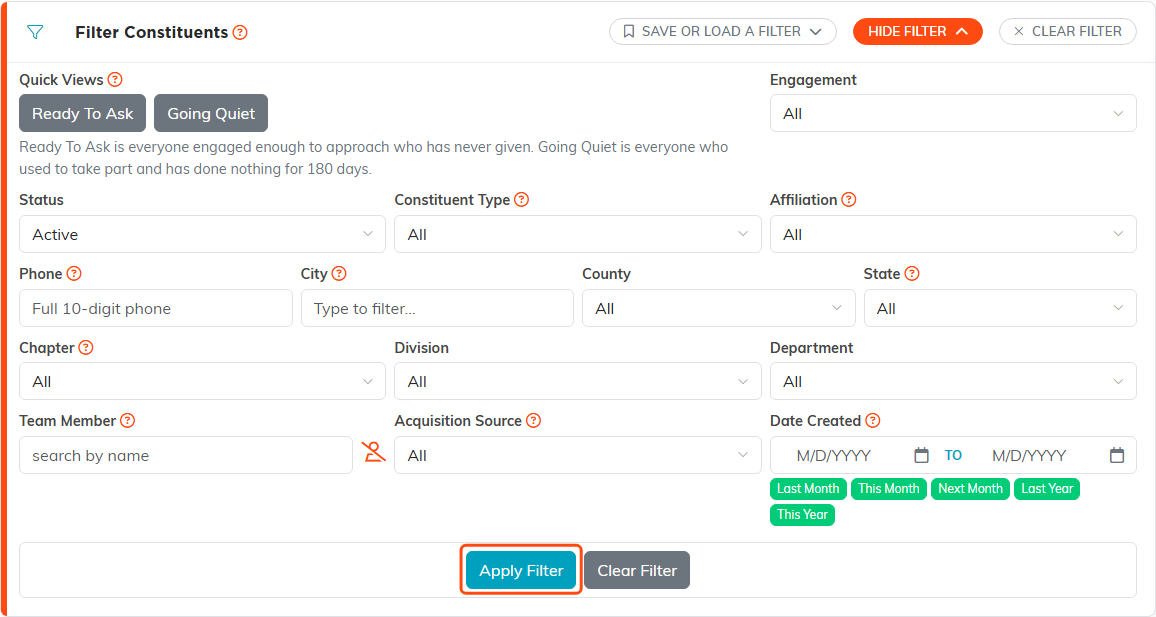Open calendar picker for end date
Image resolution: width=1156 pixels, height=617 pixels.
(1117, 455)
